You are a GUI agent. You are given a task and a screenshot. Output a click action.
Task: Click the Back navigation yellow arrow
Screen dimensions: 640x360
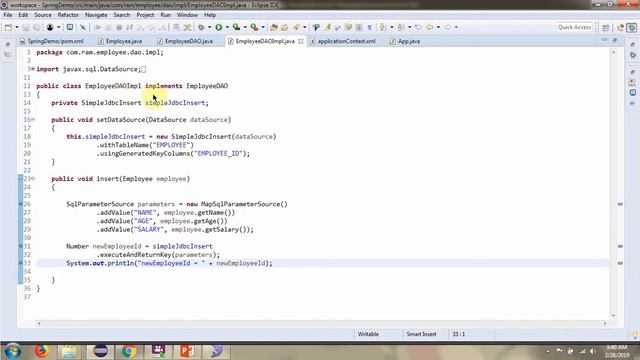point(429,27)
